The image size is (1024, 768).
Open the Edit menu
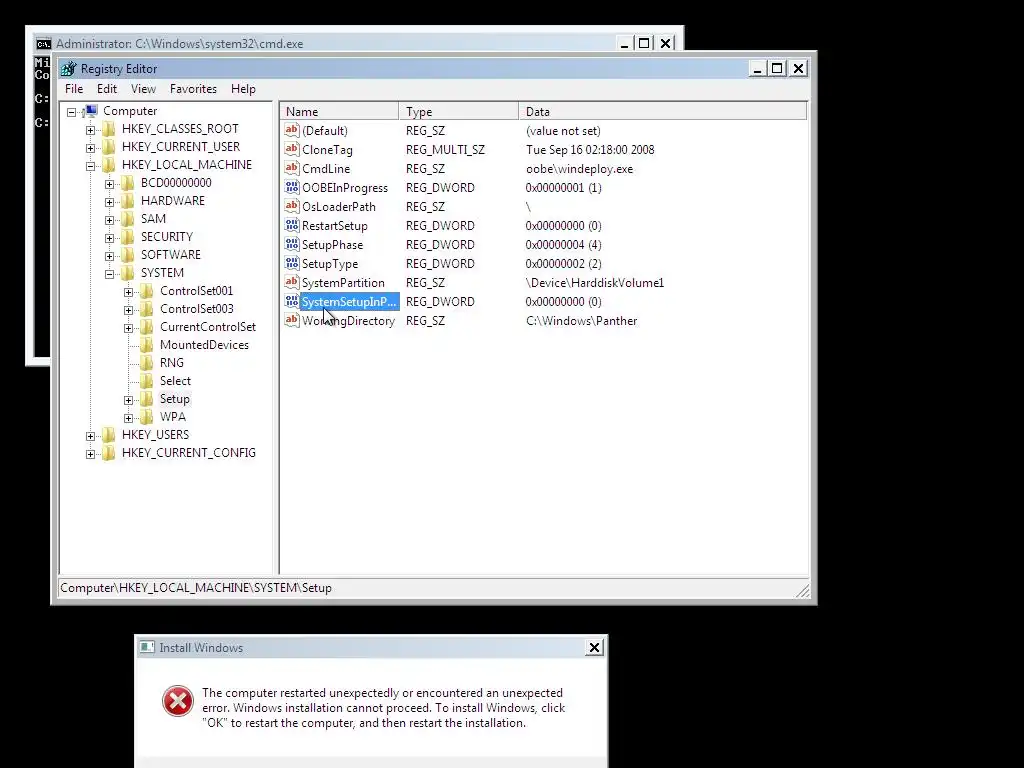tap(107, 89)
